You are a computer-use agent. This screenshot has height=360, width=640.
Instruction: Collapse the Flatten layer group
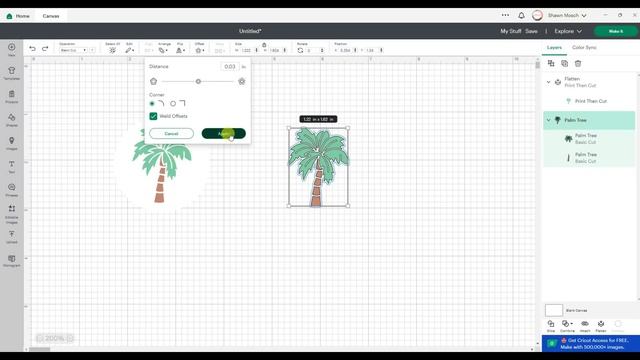pyautogui.click(x=549, y=82)
